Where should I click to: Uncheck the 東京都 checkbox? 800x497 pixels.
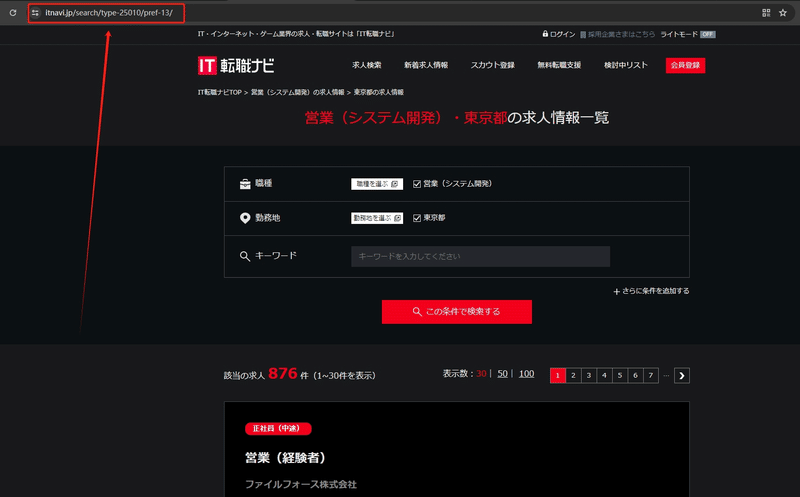pyautogui.click(x=417, y=218)
